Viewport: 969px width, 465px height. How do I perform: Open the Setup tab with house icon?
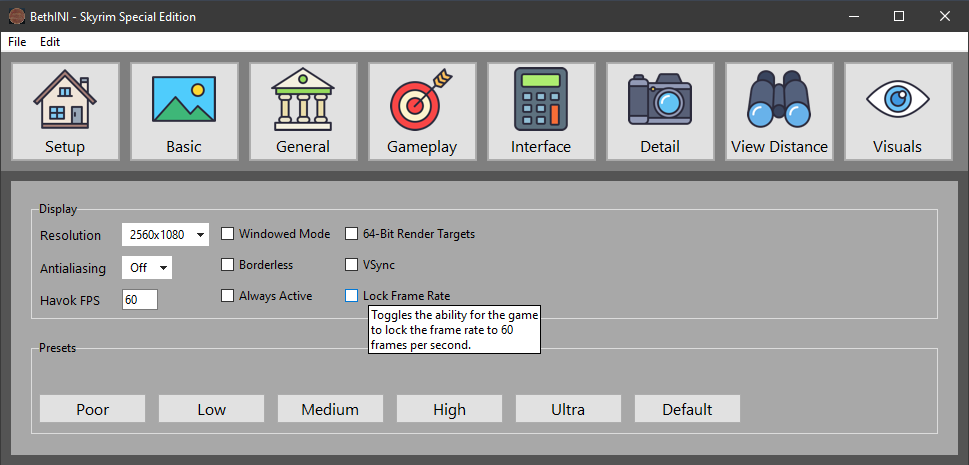point(65,111)
